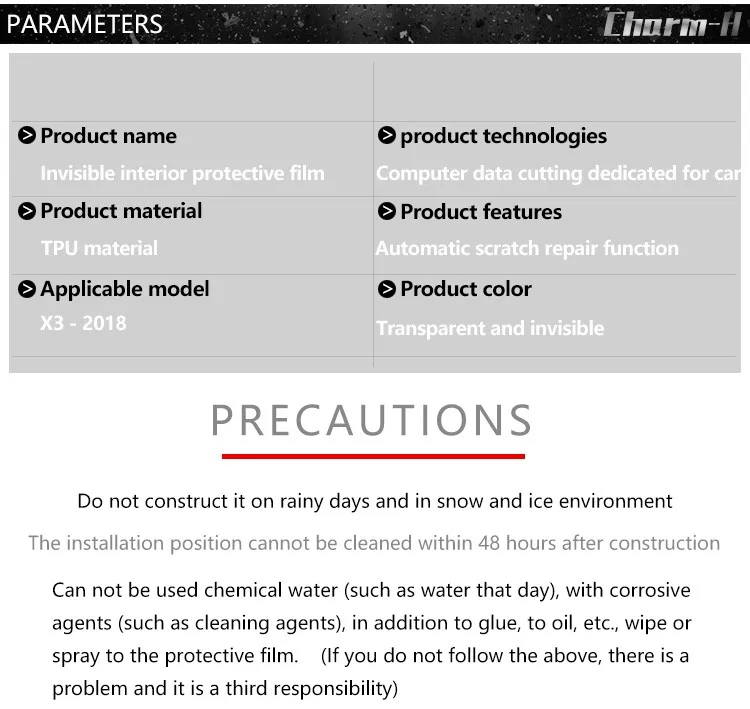Click the PRECAUTIONS heading
This screenshot has height=709, width=750.
tap(372, 420)
